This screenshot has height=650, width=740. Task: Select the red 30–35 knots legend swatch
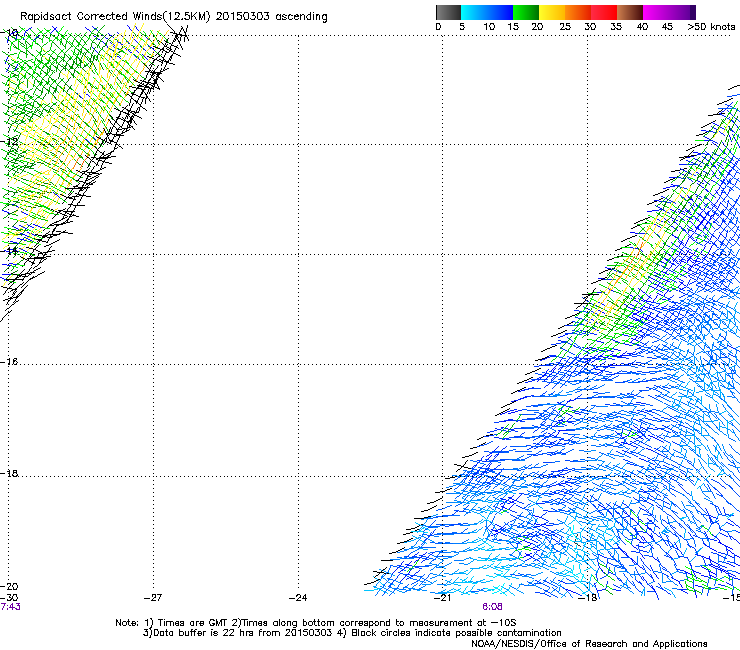point(604,12)
